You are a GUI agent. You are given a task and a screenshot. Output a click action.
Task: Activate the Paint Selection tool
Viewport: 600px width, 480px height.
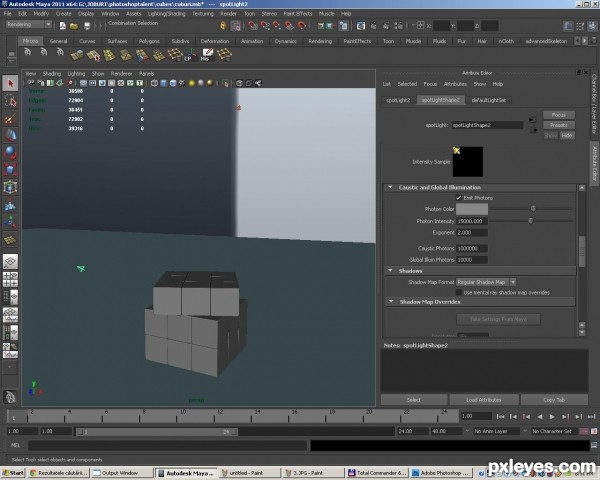pyautogui.click(x=10, y=118)
